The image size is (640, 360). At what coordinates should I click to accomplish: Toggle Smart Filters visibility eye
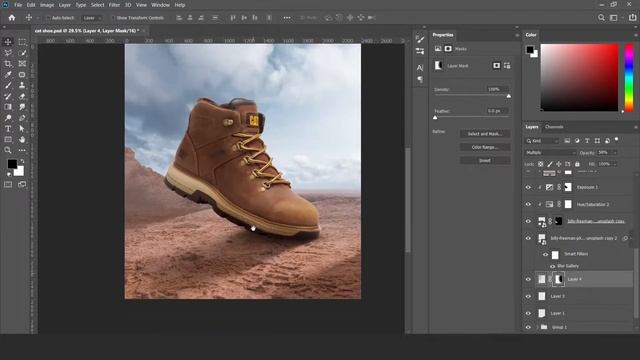pyautogui.click(x=545, y=254)
